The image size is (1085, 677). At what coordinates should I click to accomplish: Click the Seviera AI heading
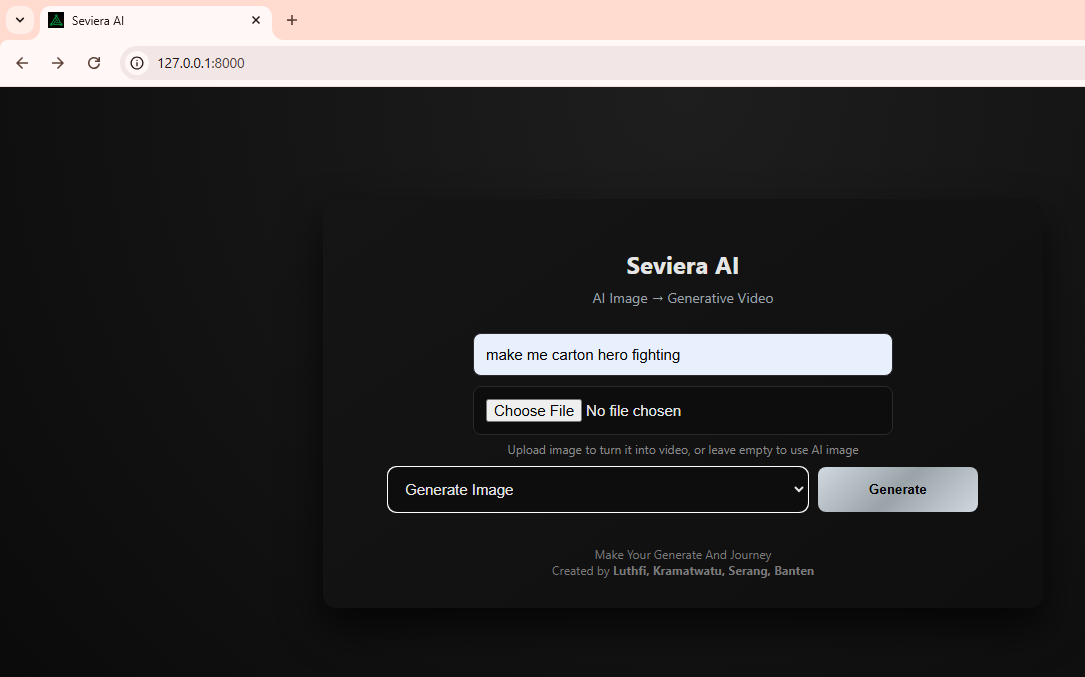click(682, 266)
